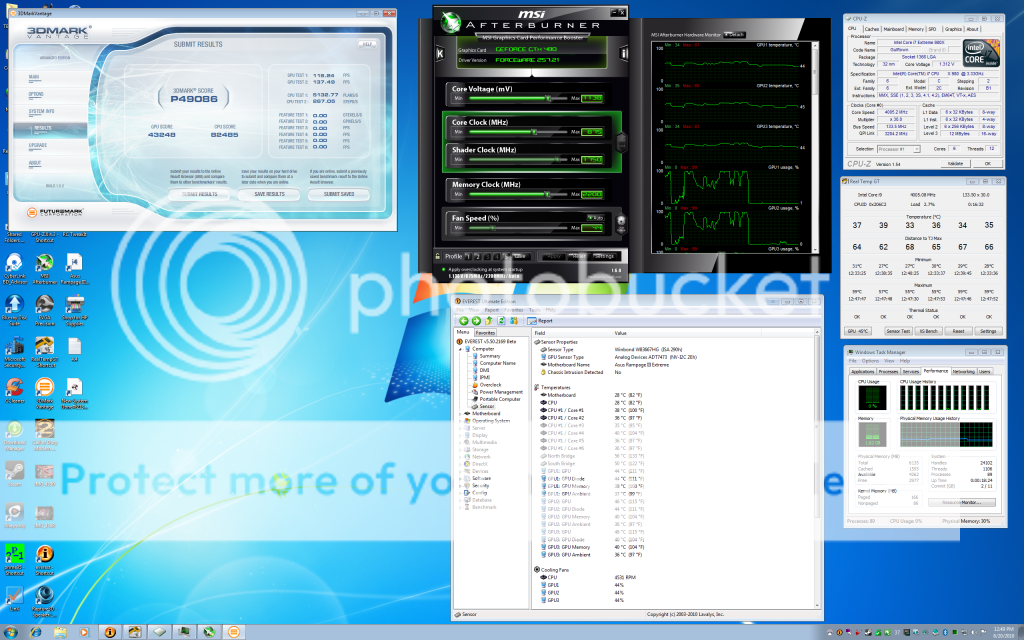The height and width of the screenshot is (640, 1024).
Task: Click the lock icon beside Afterburner Profile
Action: tap(438, 256)
